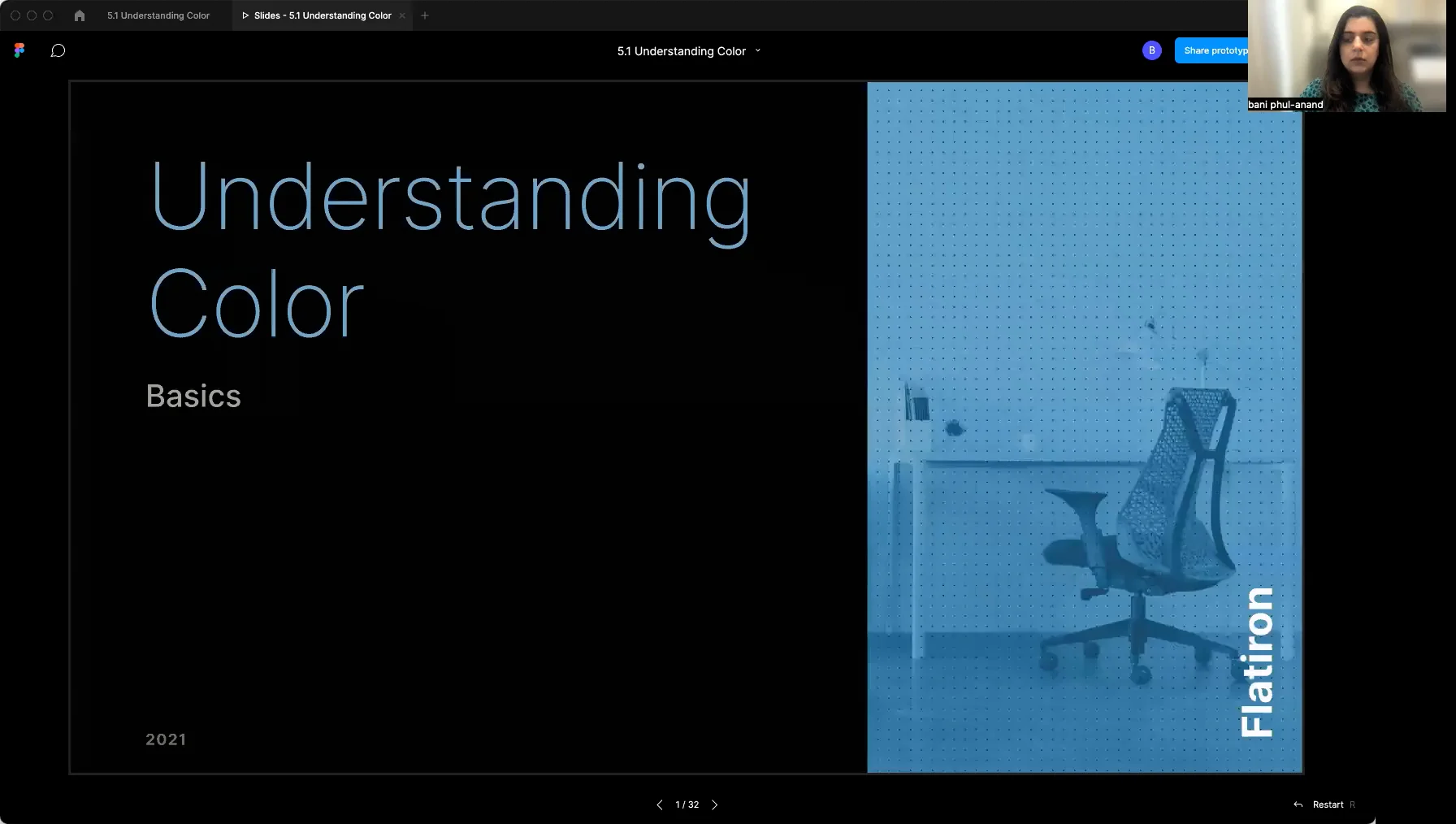
Task: Select the 'Slides - 5.1 Understanding Color' tab
Action: [x=323, y=15]
